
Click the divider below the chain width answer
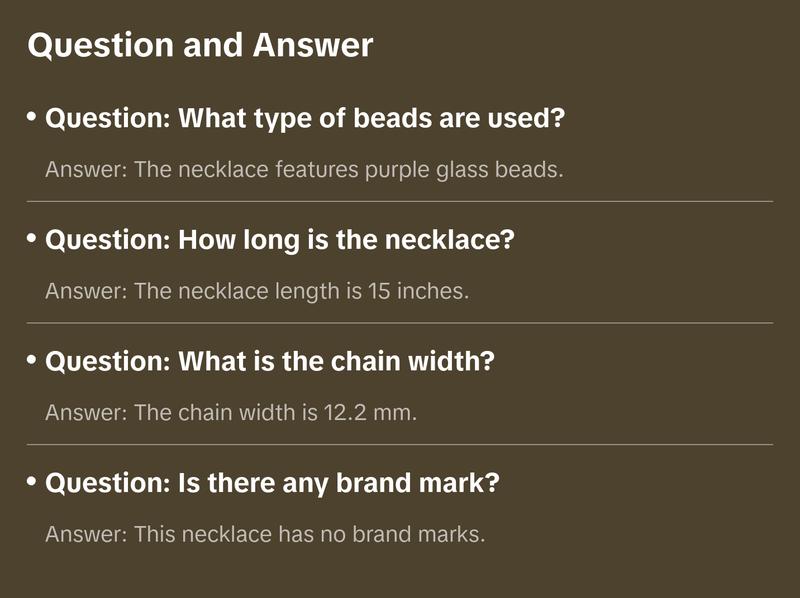coord(400,444)
